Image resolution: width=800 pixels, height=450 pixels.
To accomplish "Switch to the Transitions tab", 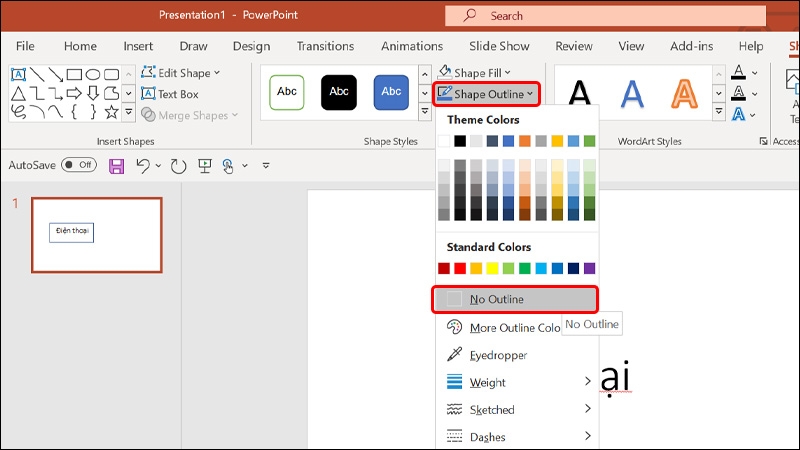I will pyautogui.click(x=326, y=46).
